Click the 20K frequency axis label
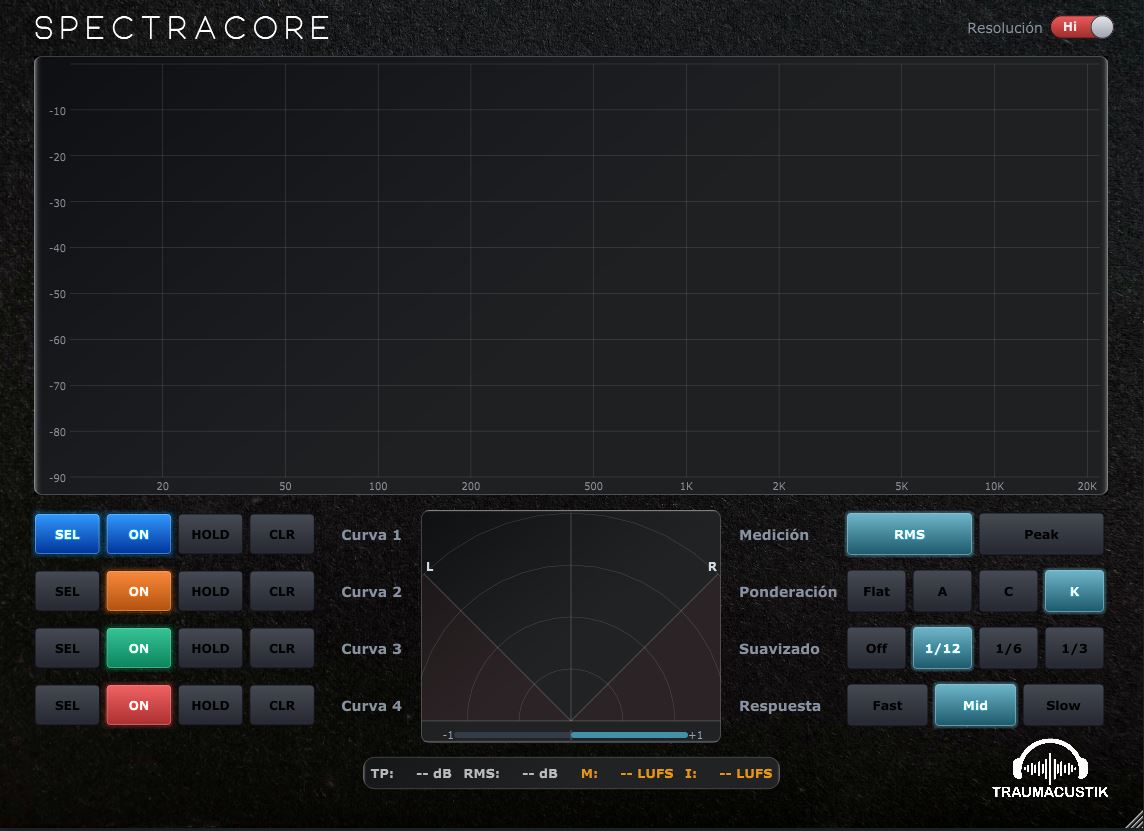The width and height of the screenshot is (1144, 831). point(1087,486)
